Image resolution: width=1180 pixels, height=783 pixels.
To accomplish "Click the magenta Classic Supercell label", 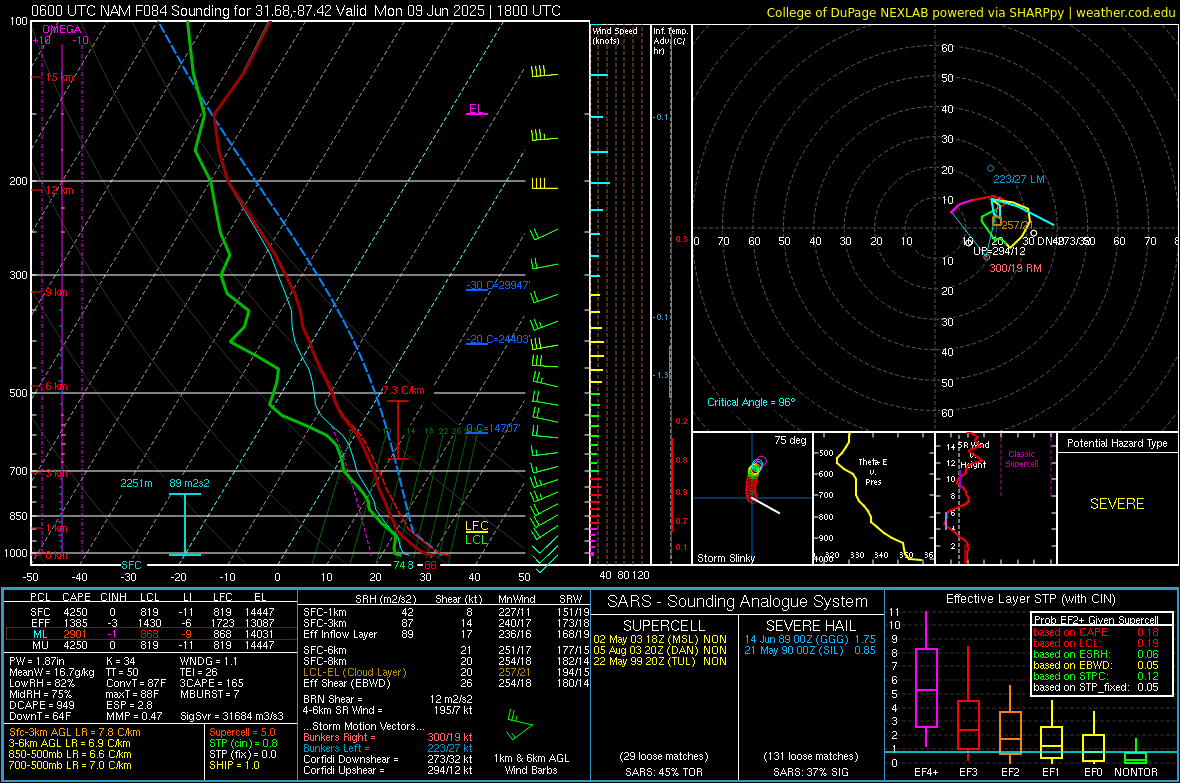I will 1022,459.
